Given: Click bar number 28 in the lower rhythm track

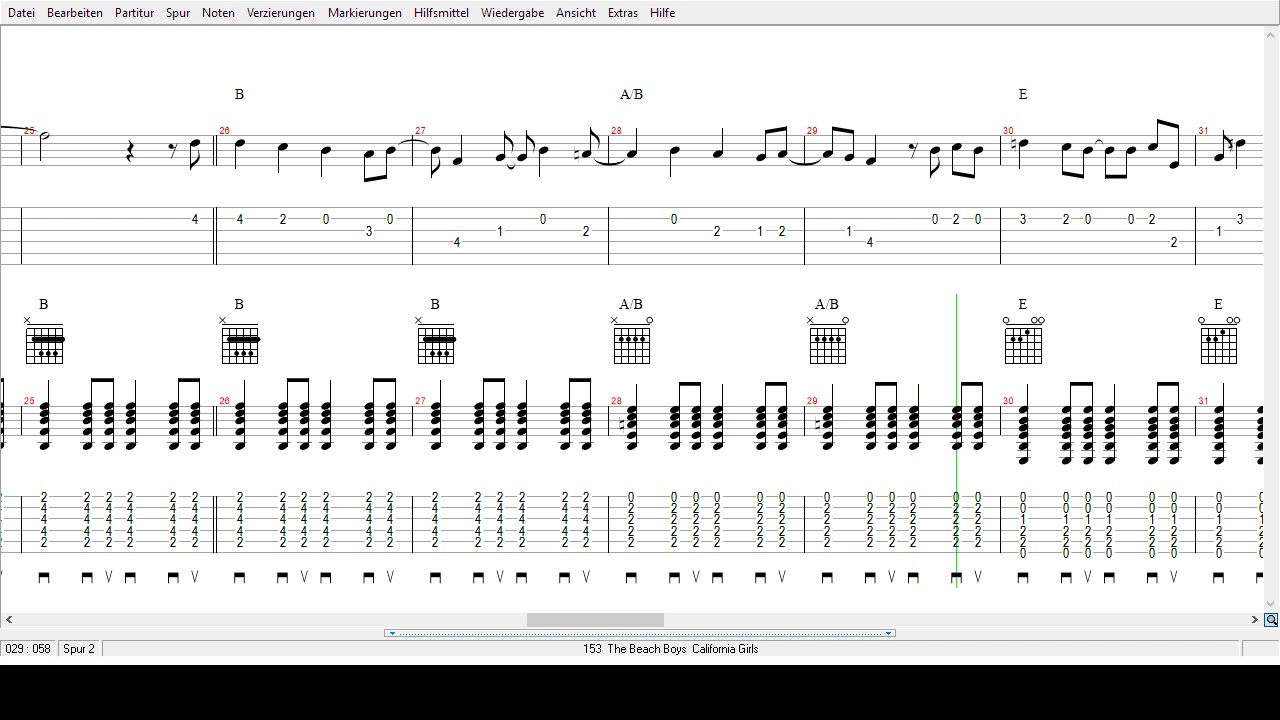Looking at the screenshot, I should point(616,401).
